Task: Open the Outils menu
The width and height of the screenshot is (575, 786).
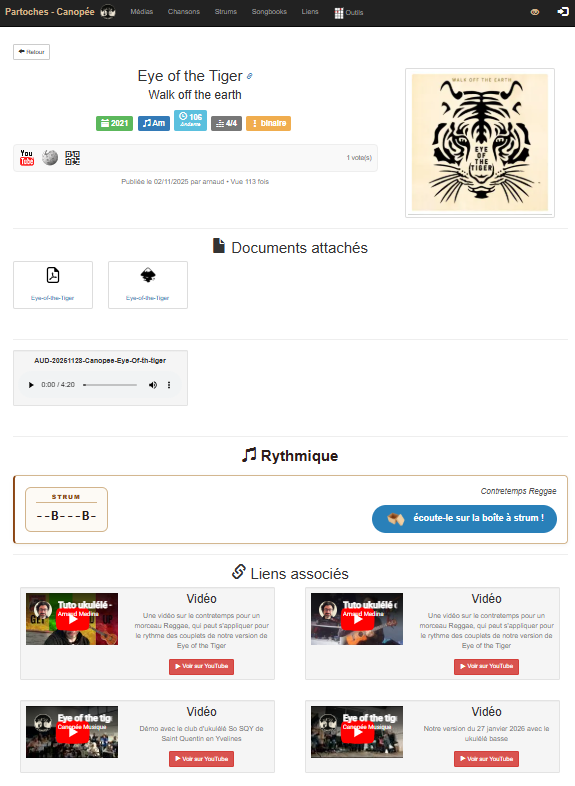Action: (349, 13)
